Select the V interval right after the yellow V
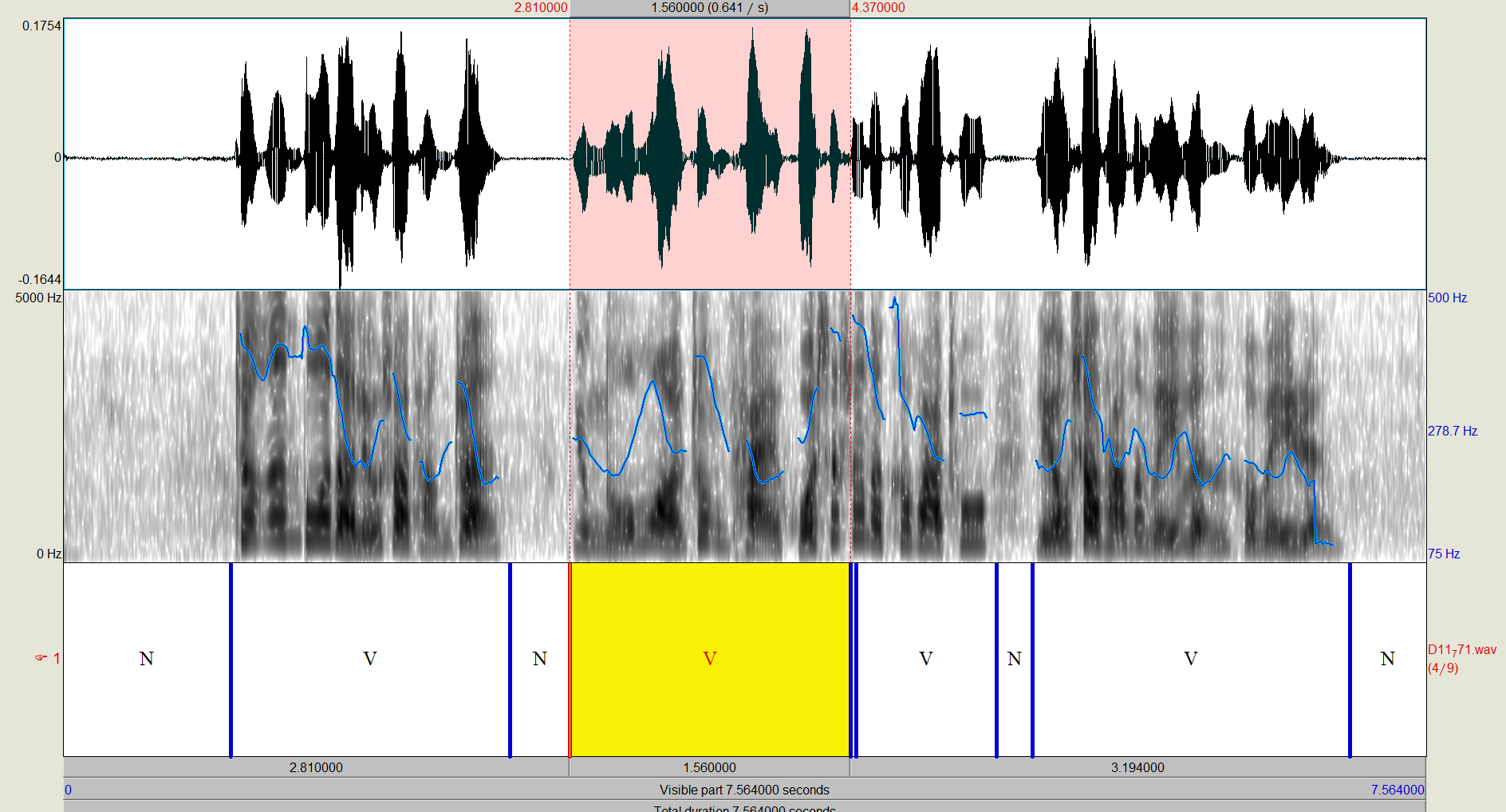The width and height of the screenshot is (1506, 812). (x=926, y=659)
